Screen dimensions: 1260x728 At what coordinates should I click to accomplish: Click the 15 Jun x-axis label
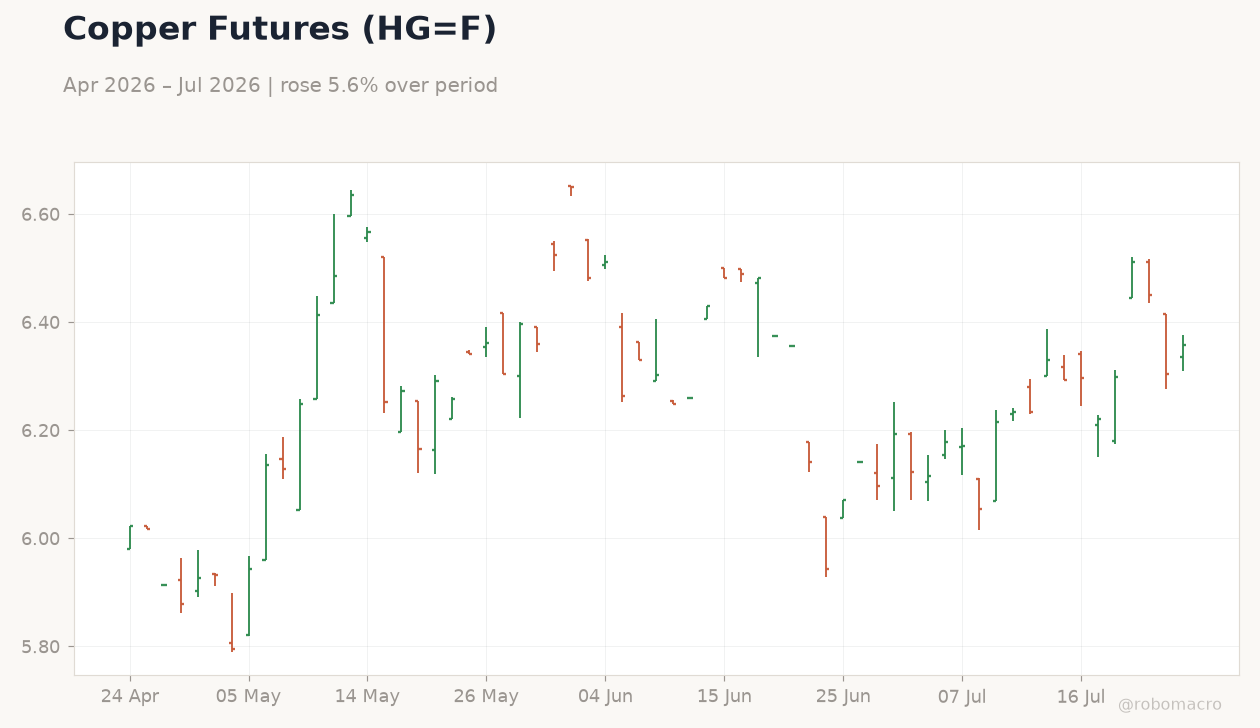tap(724, 697)
